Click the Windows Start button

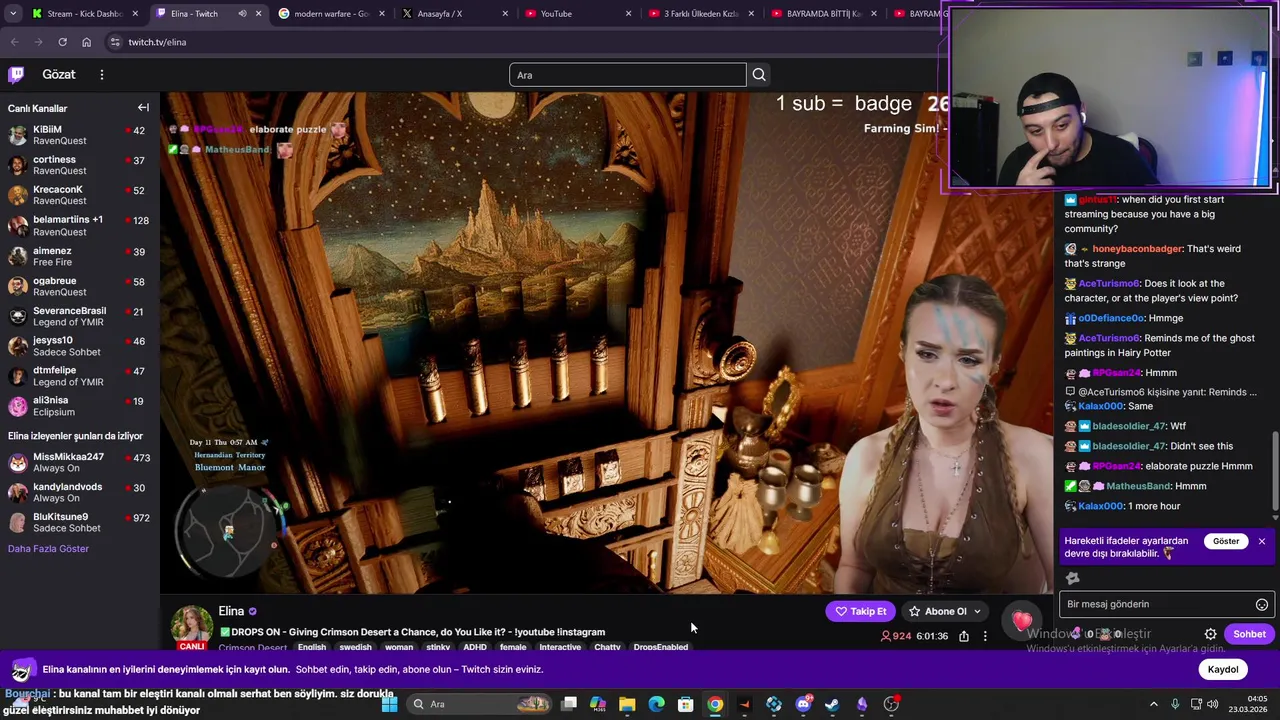pos(389,704)
